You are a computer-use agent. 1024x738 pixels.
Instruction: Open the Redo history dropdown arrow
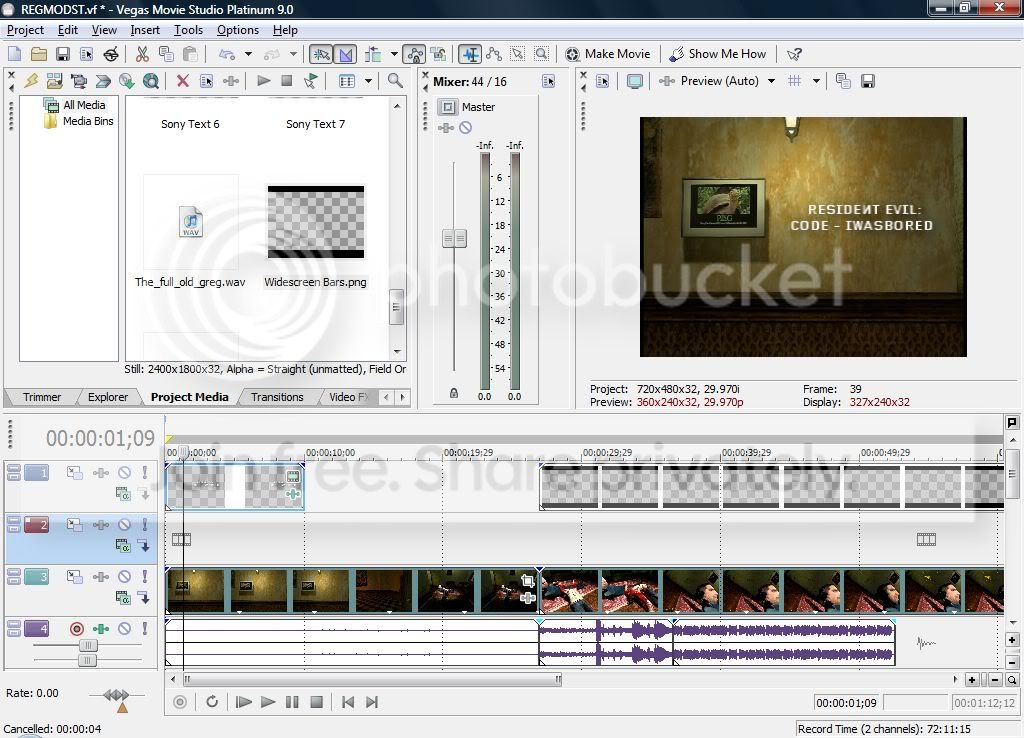293,54
